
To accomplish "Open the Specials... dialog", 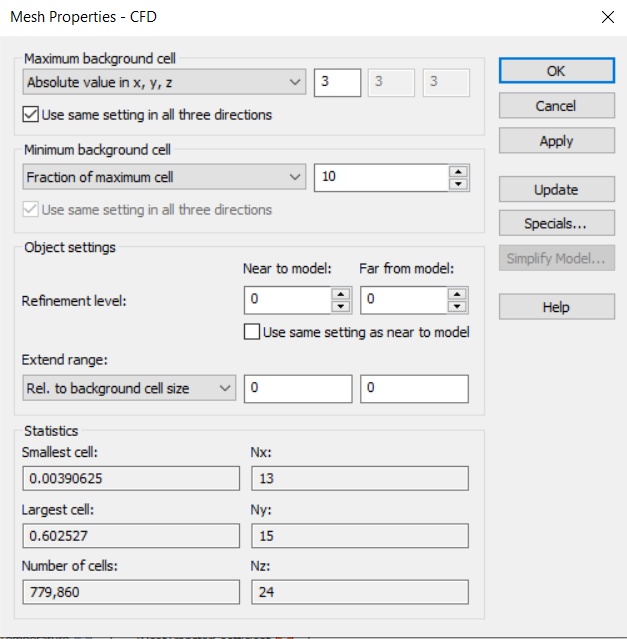I will tap(556, 223).
